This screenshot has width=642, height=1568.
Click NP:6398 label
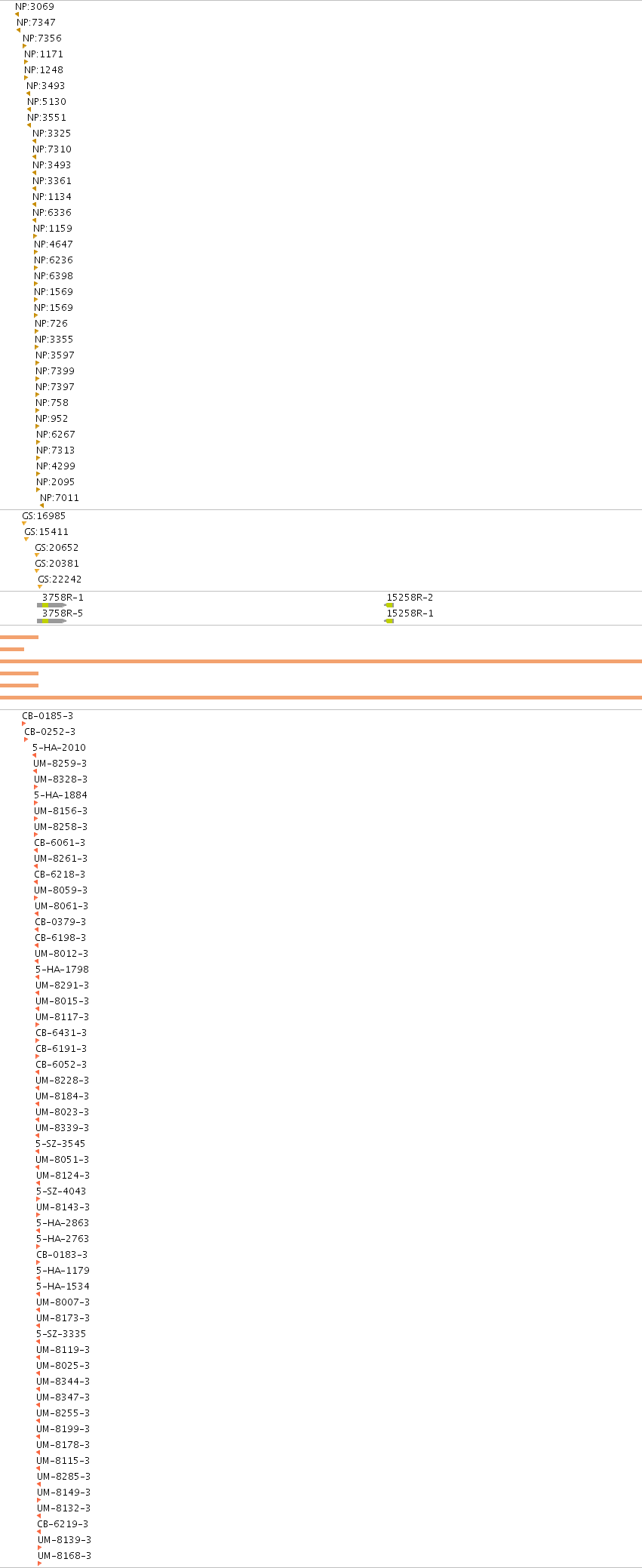(54, 276)
